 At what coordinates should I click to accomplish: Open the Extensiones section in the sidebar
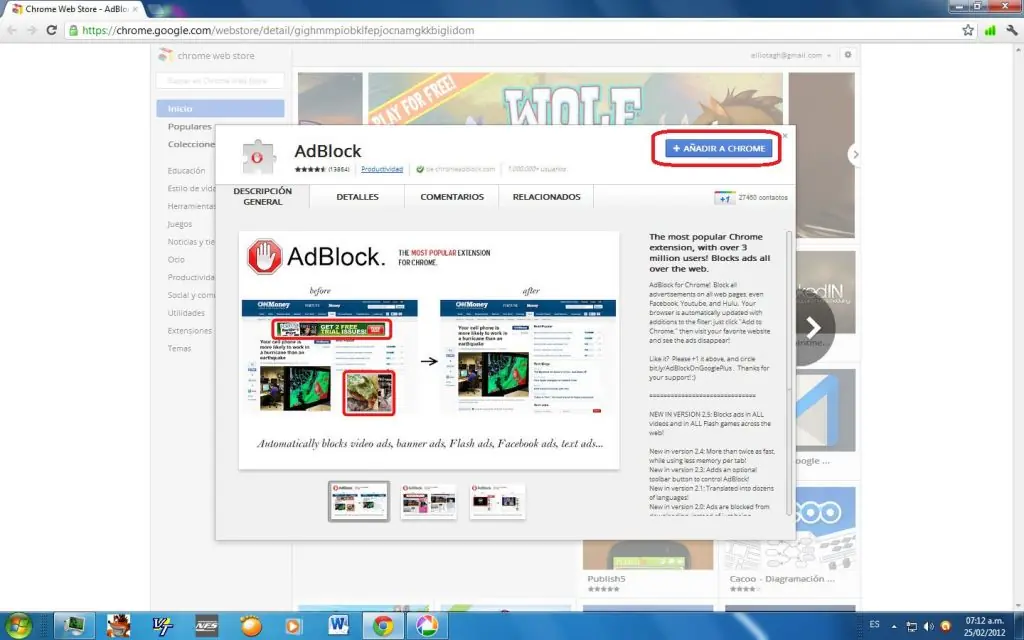[x=189, y=330]
